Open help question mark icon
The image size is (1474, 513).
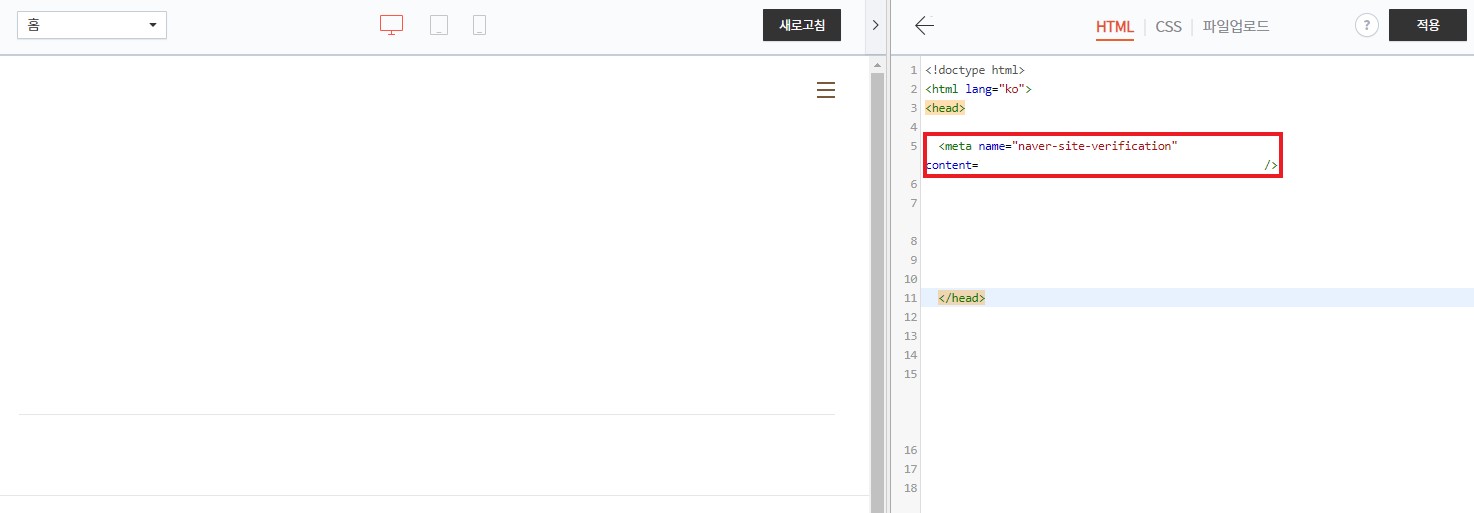coord(1367,26)
